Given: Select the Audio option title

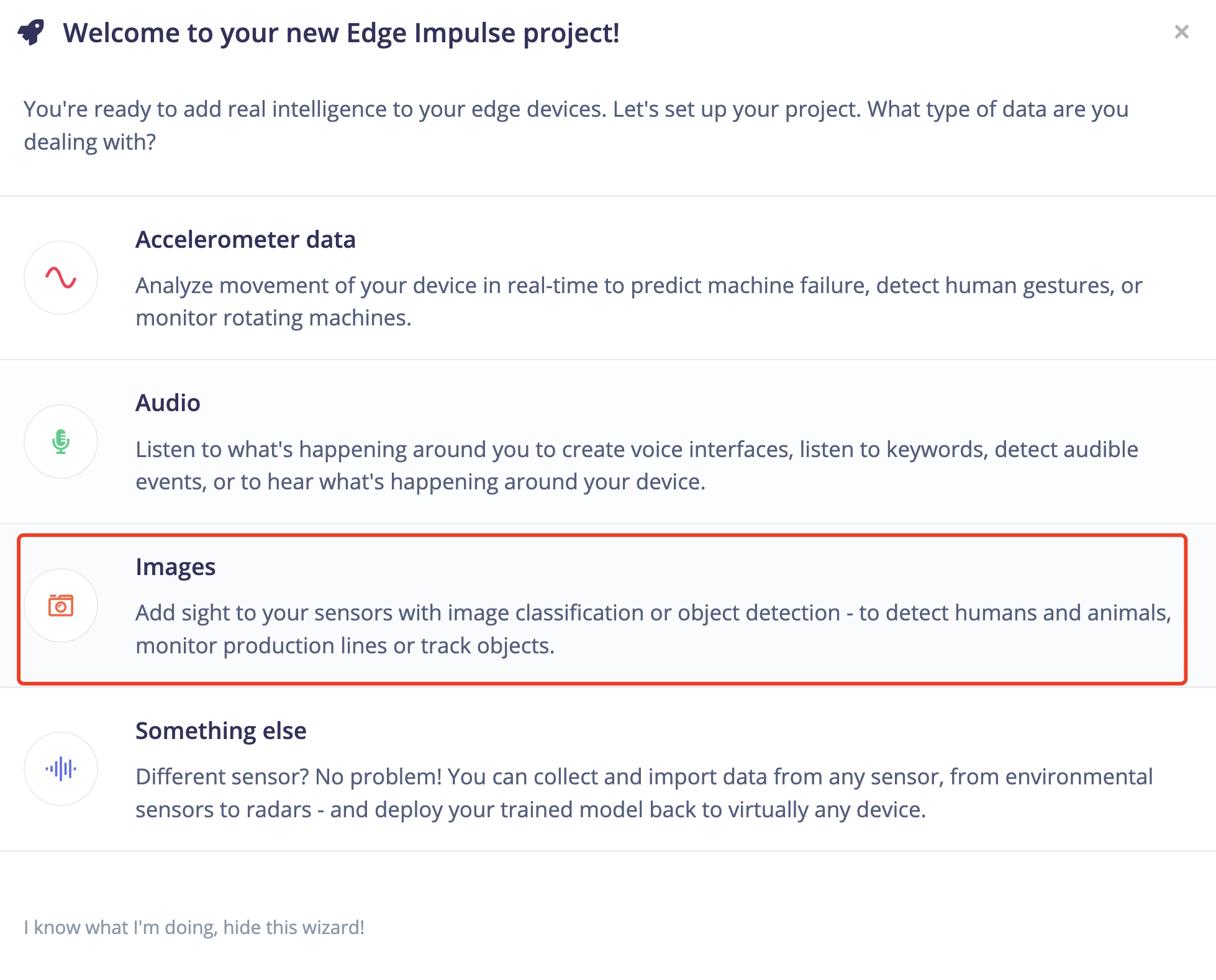Looking at the screenshot, I should [x=168, y=403].
